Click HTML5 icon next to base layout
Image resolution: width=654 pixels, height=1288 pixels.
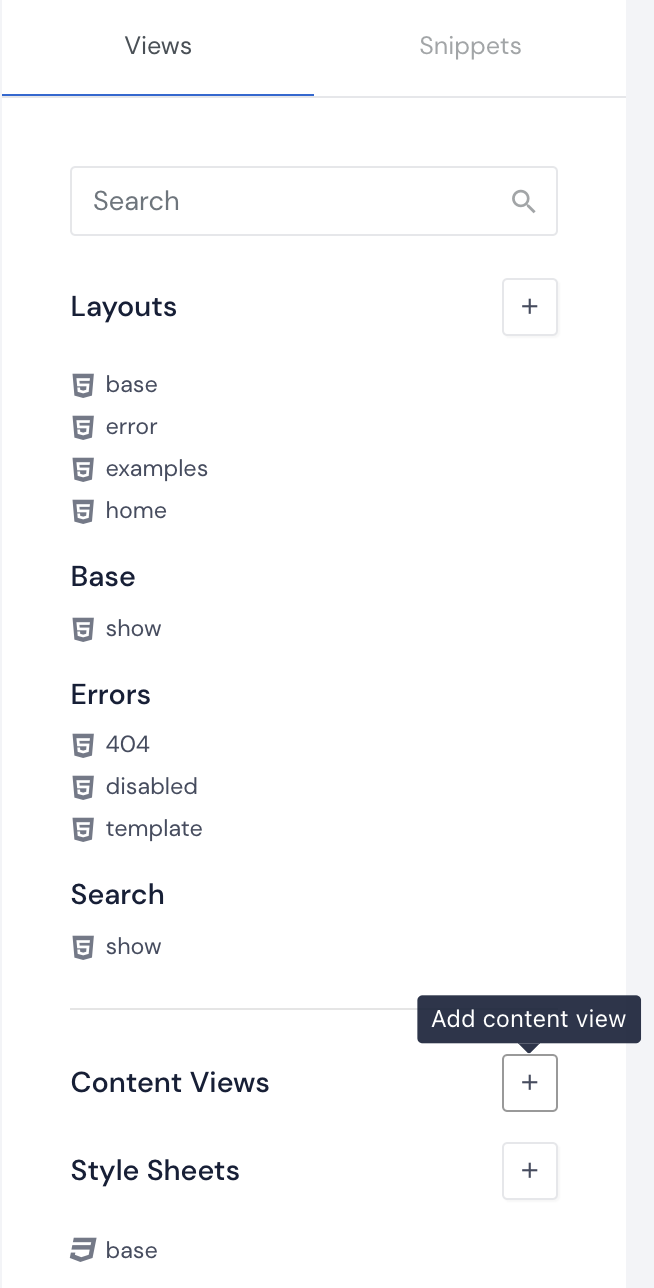pos(83,385)
